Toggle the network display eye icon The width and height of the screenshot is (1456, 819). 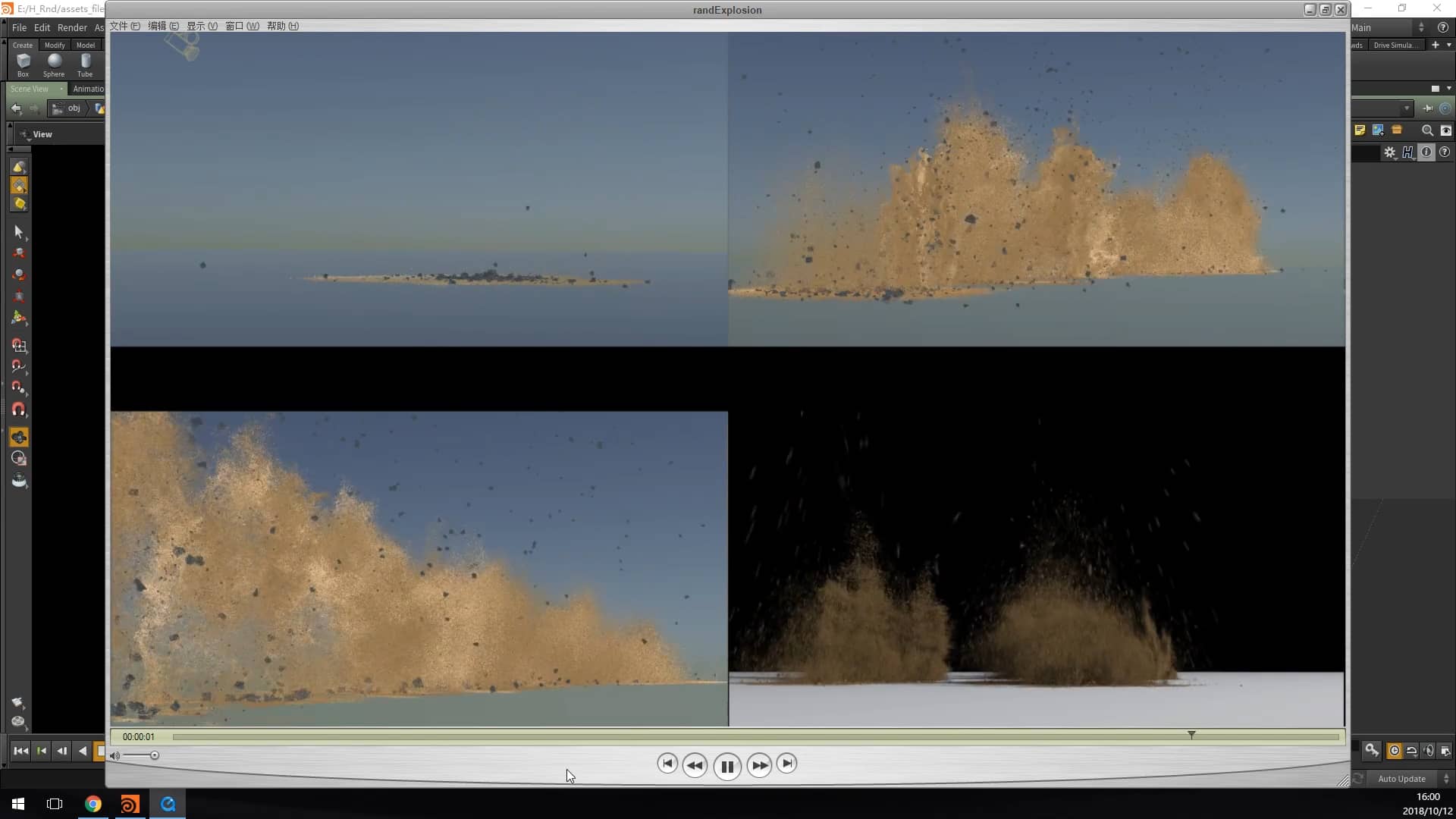pos(1445,130)
